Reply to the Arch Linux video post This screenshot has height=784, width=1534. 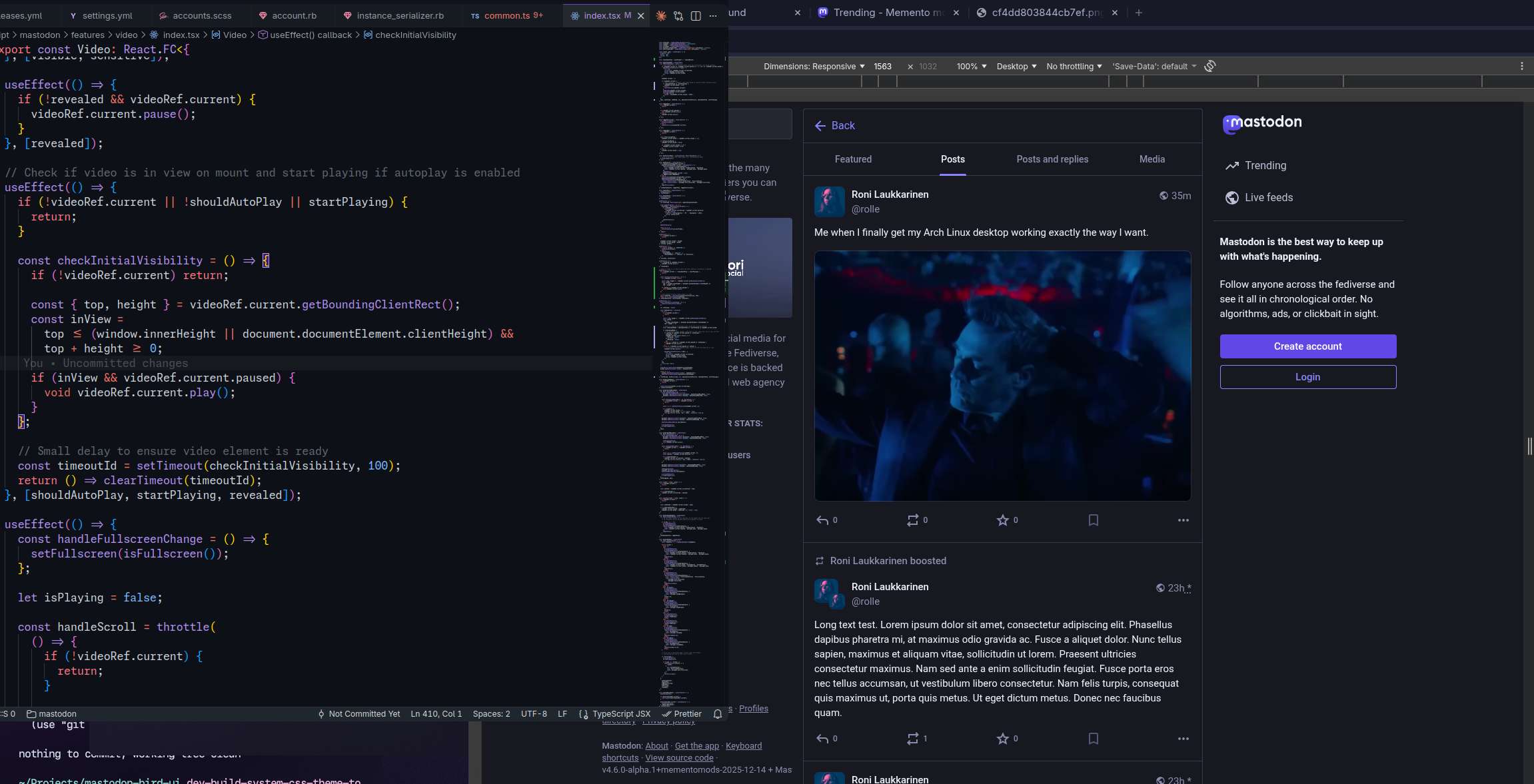pos(823,520)
